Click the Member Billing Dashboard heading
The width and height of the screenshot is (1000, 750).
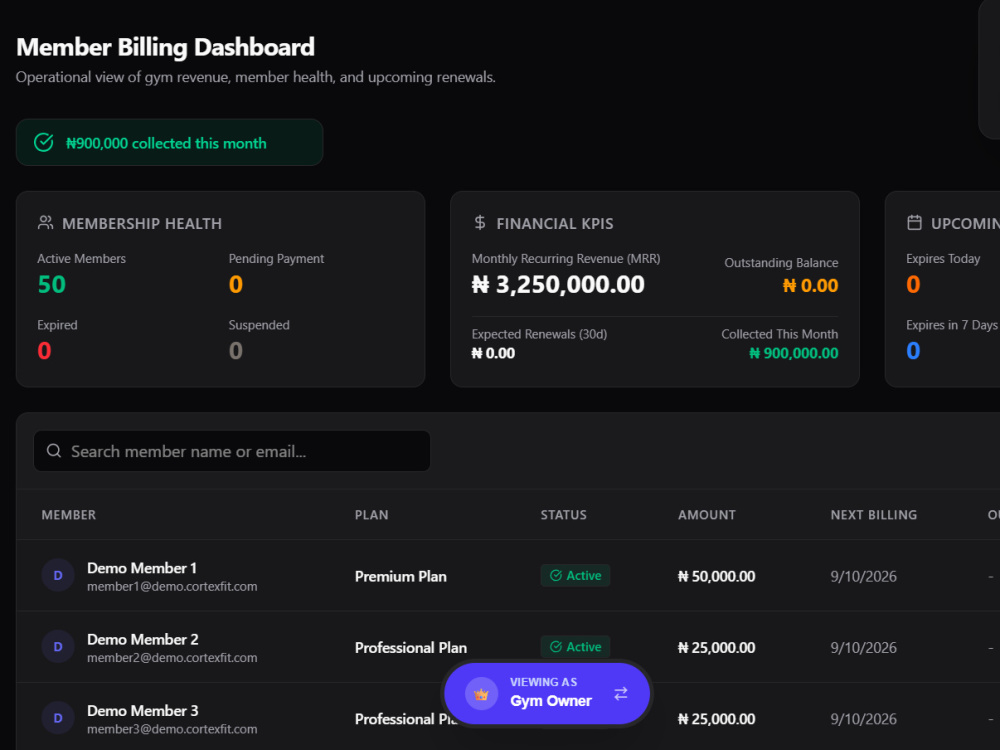coord(165,47)
